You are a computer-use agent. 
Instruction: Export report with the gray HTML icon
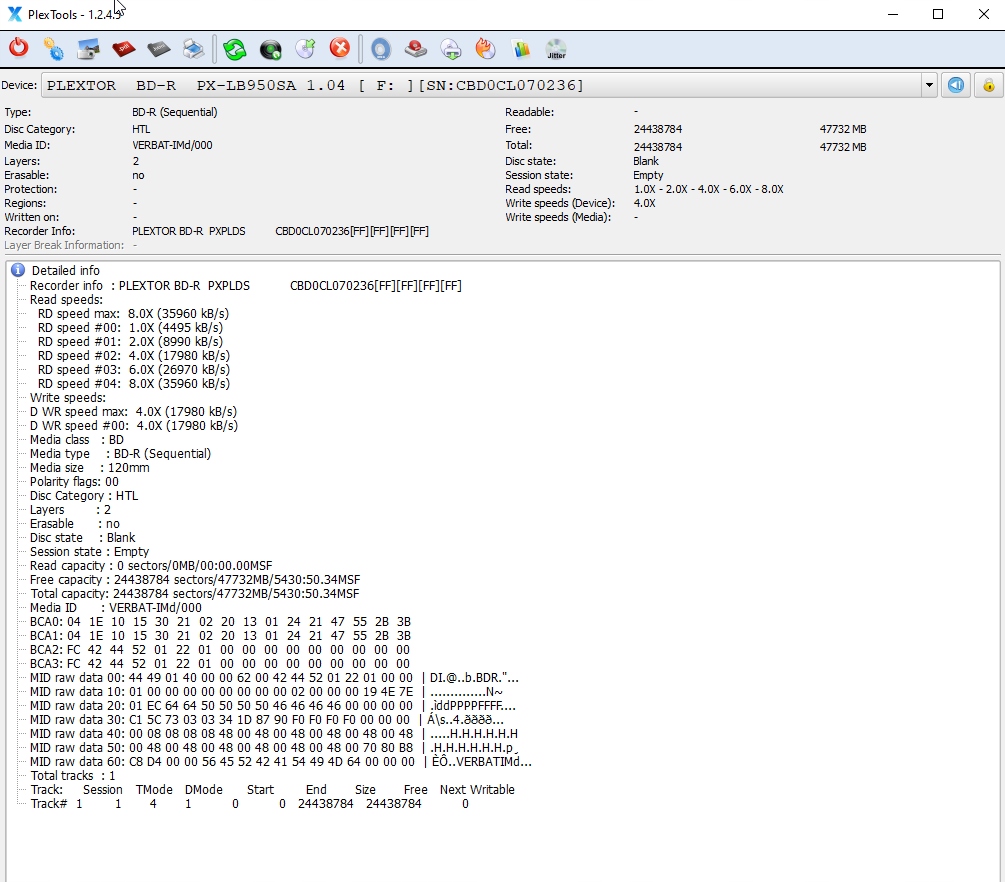tap(158, 49)
